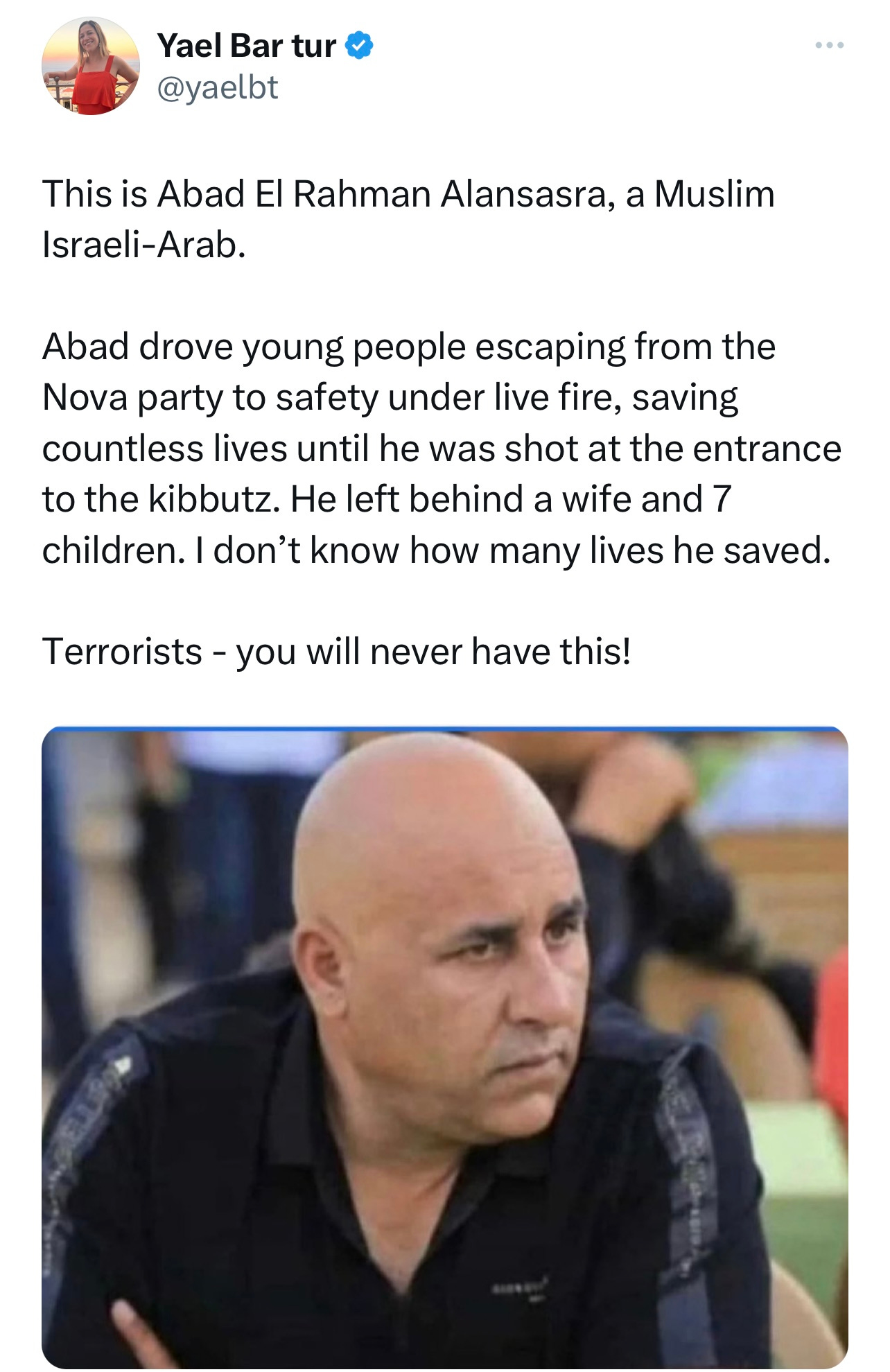
Task: Click the line 'countless lives until he was shot'
Action: pyautogui.click(x=442, y=449)
